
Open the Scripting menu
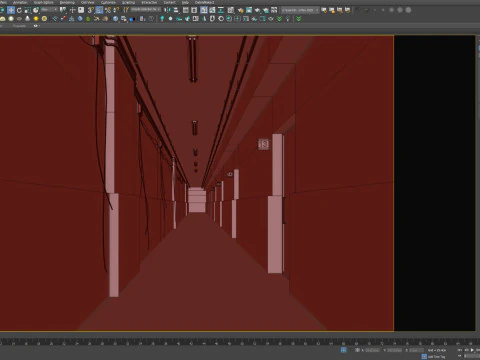[x=128, y=2]
